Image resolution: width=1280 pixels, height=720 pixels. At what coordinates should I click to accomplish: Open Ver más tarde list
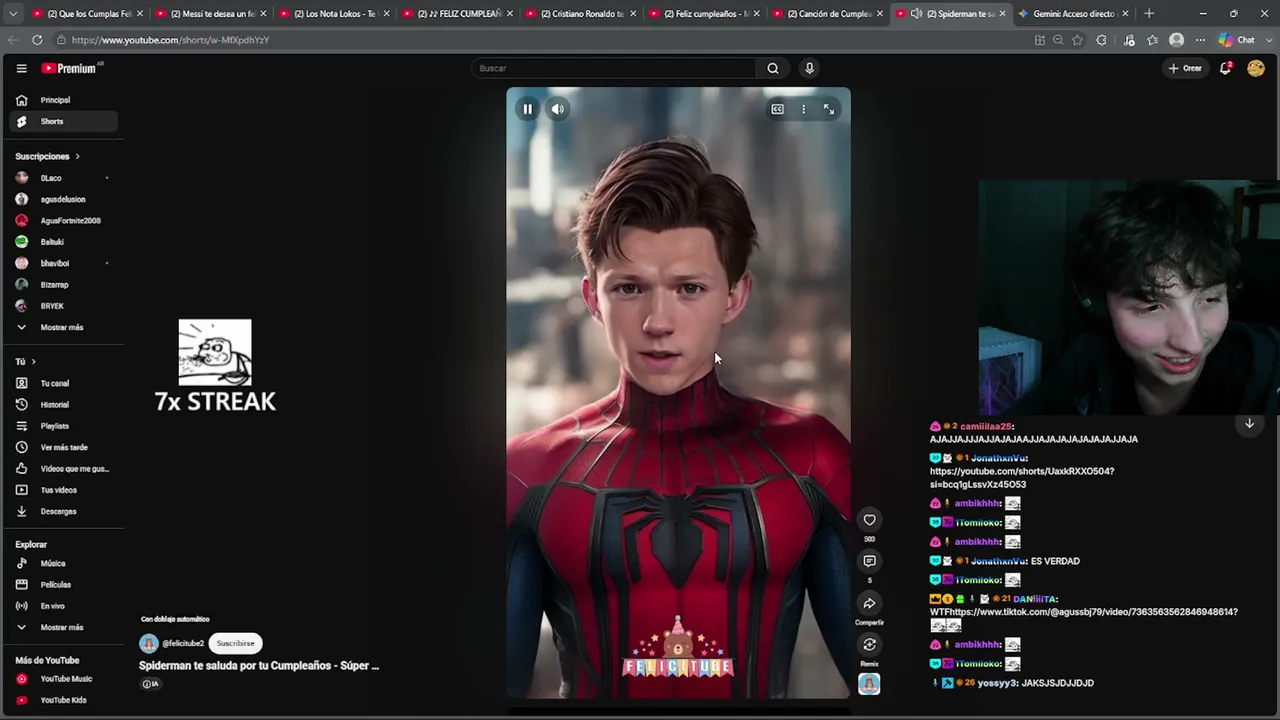[64, 447]
